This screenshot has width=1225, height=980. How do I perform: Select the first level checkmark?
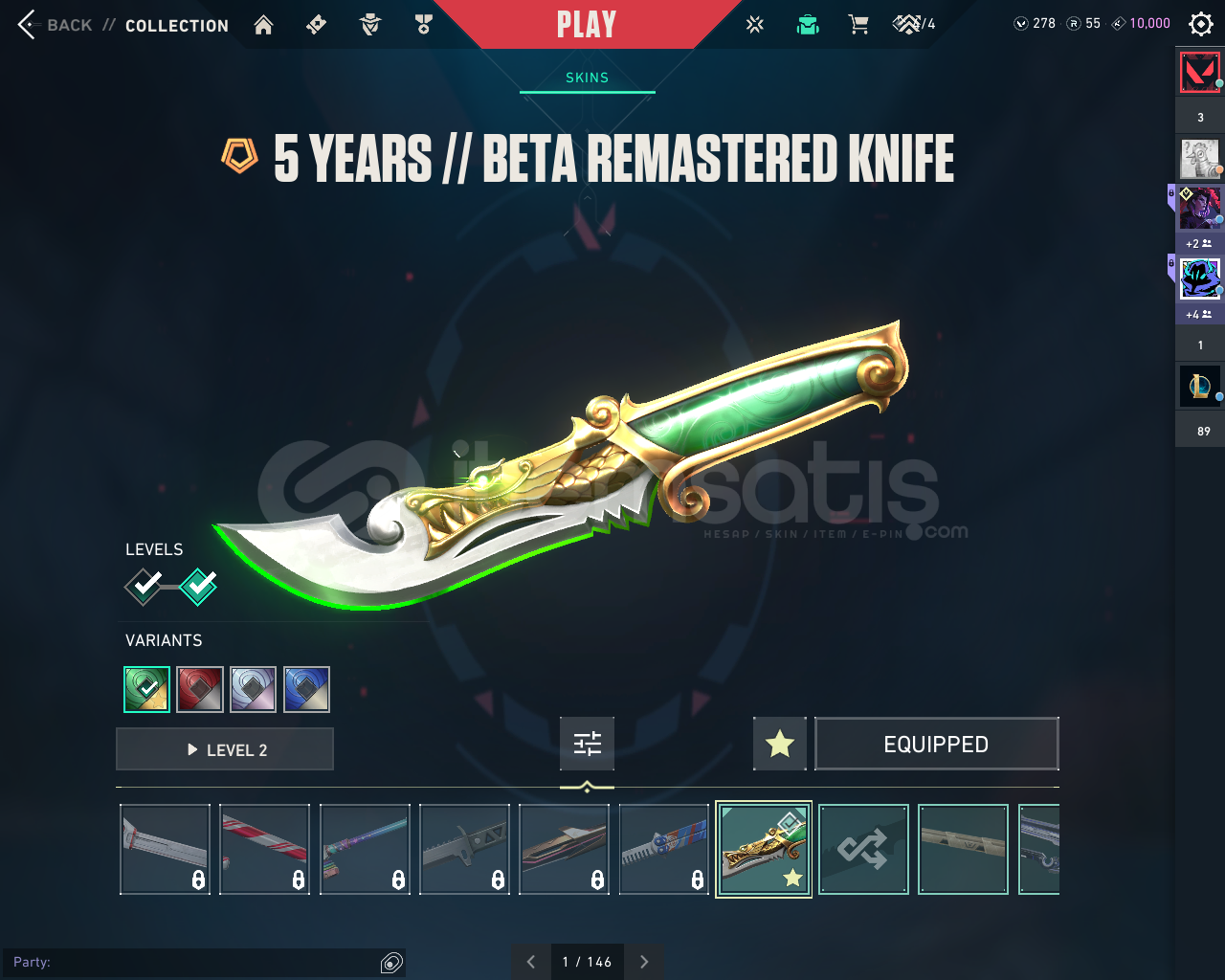pyautogui.click(x=145, y=587)
